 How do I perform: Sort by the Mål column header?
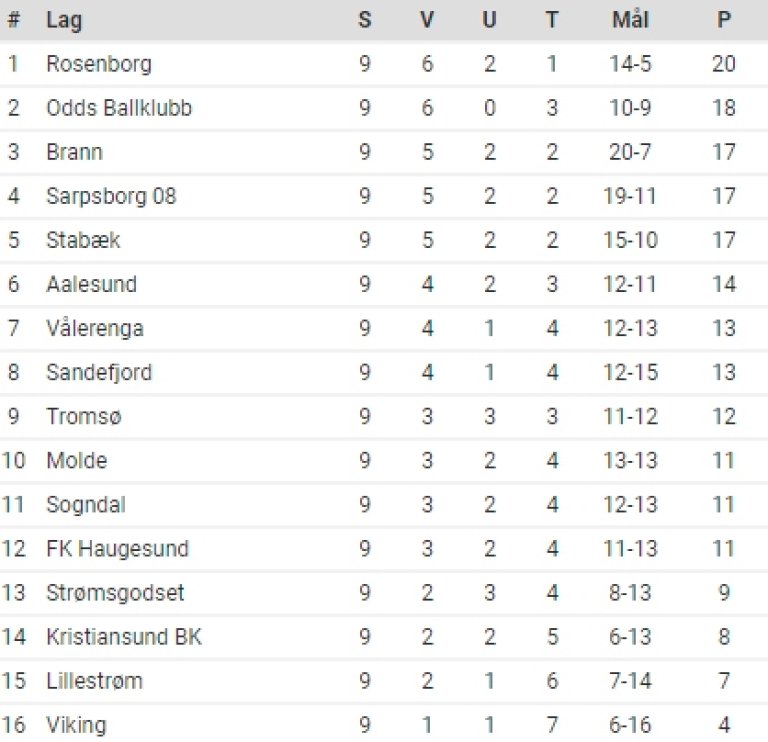click(630, 20)
